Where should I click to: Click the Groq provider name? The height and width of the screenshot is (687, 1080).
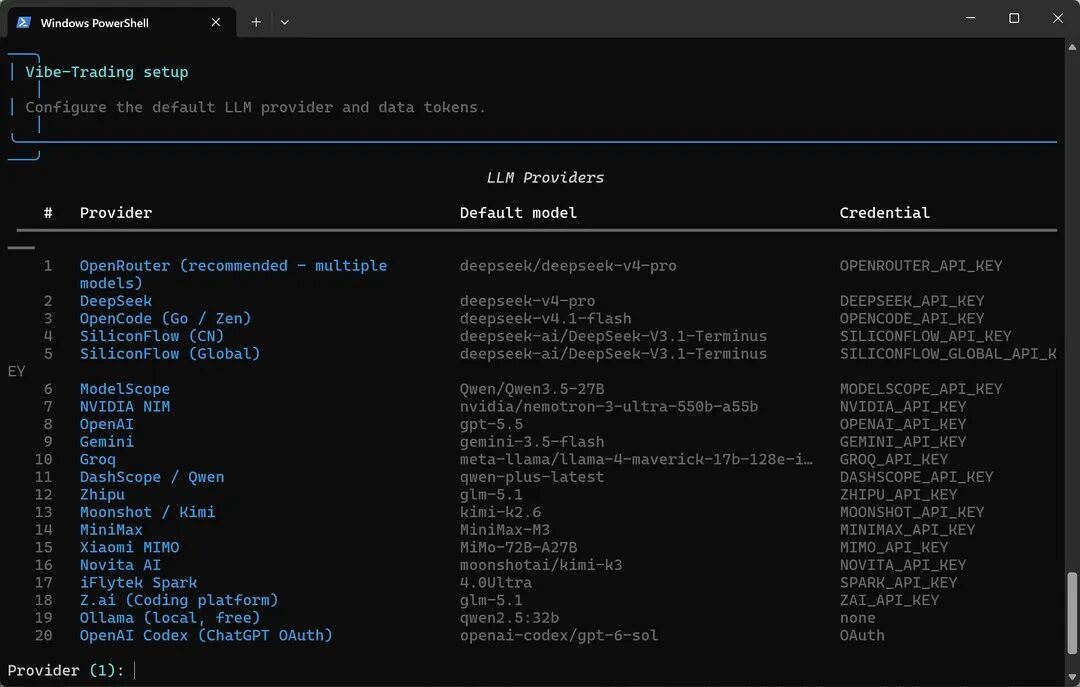coord(98,459)
